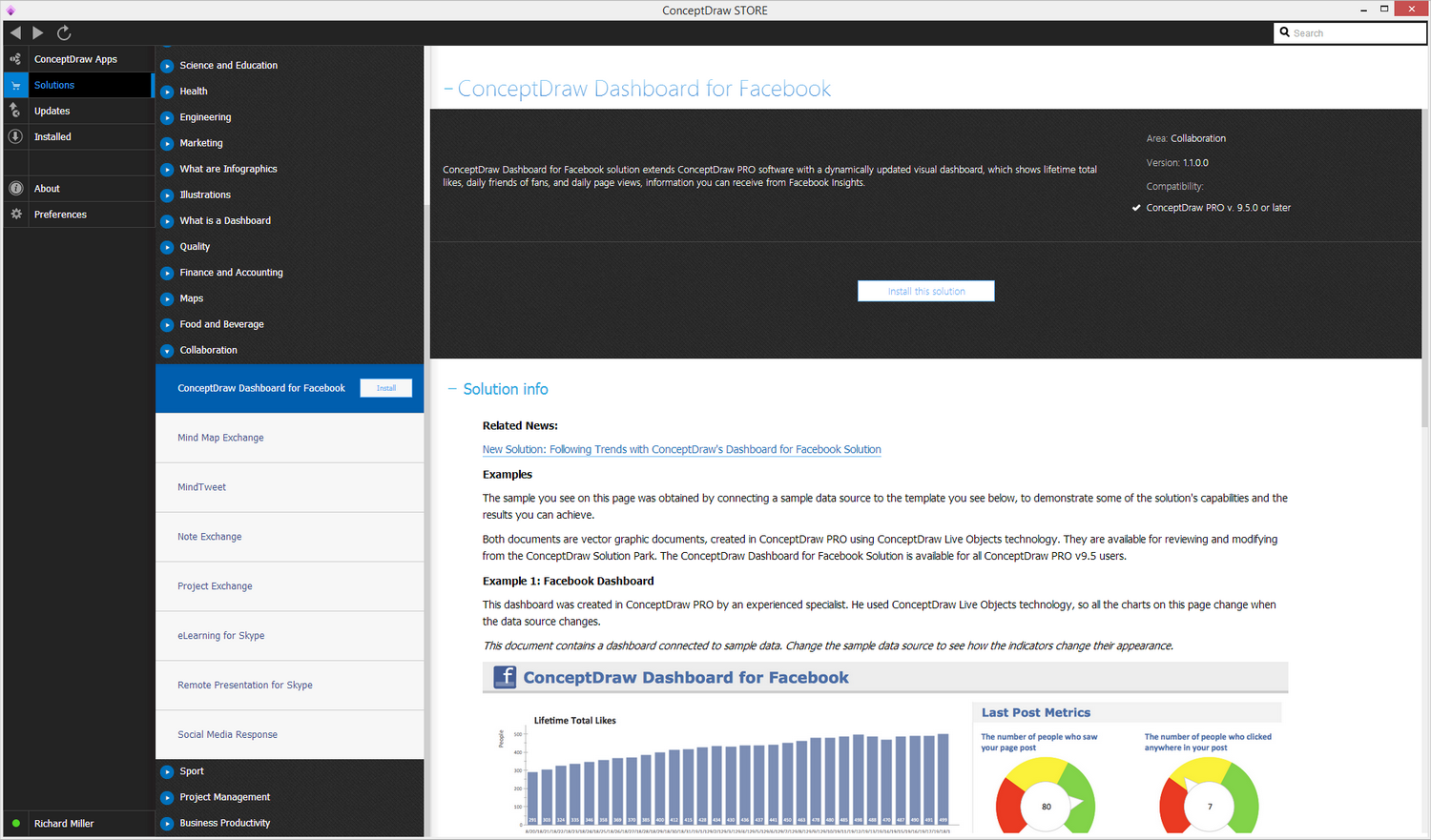
Task: Collapse ConceptDraw Dashboard for Facebook heading
Action: pyautogui.click(x=448, y=90)
